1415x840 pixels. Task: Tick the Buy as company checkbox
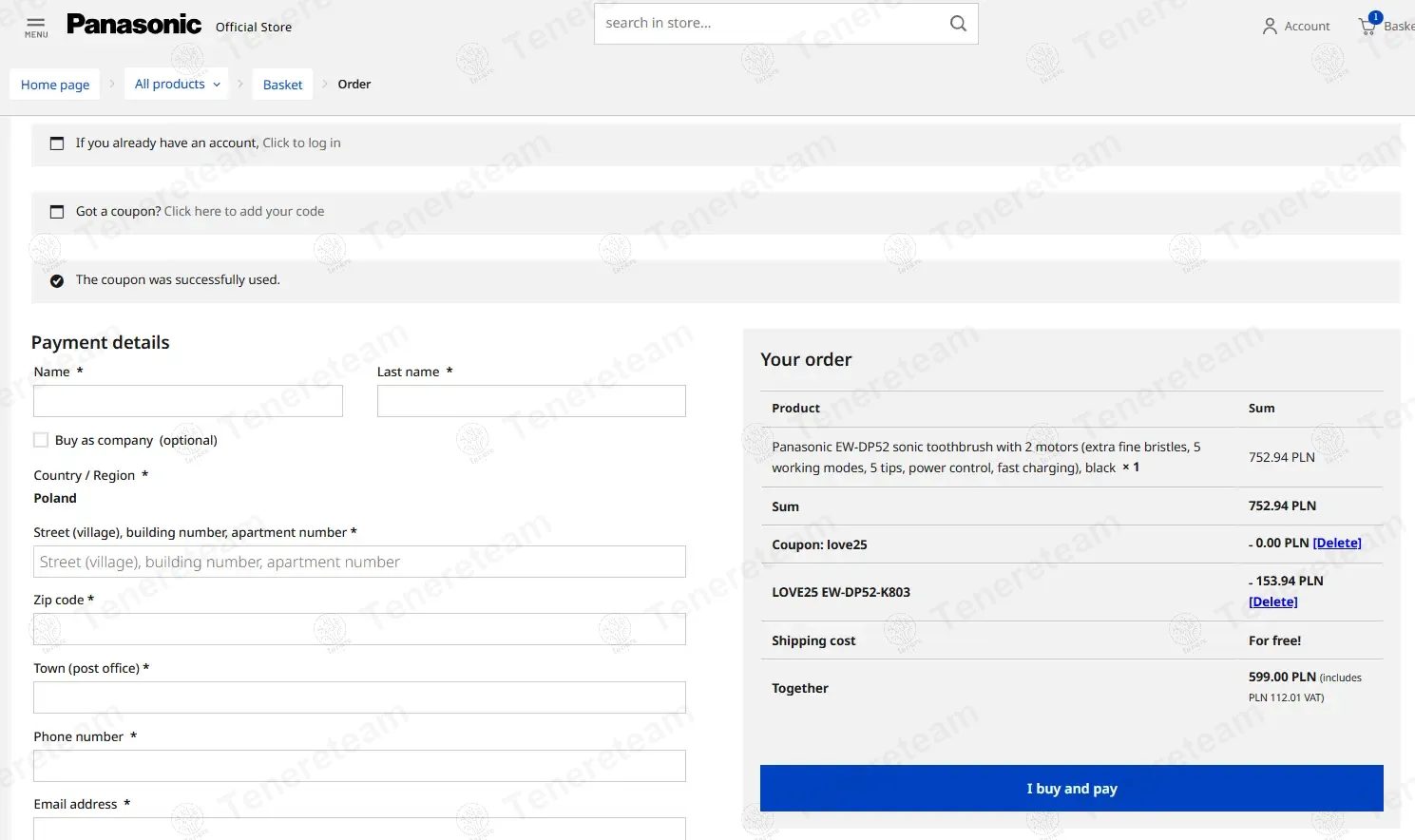coord(41,440)
